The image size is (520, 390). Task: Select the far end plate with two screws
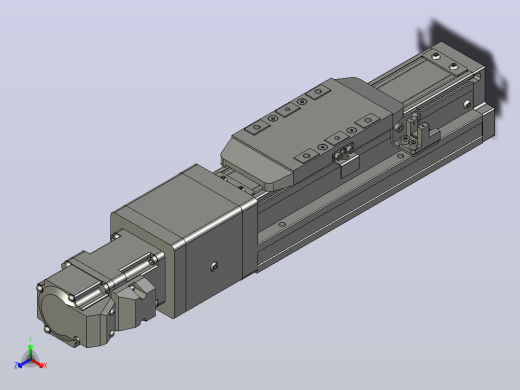[445, 63]
